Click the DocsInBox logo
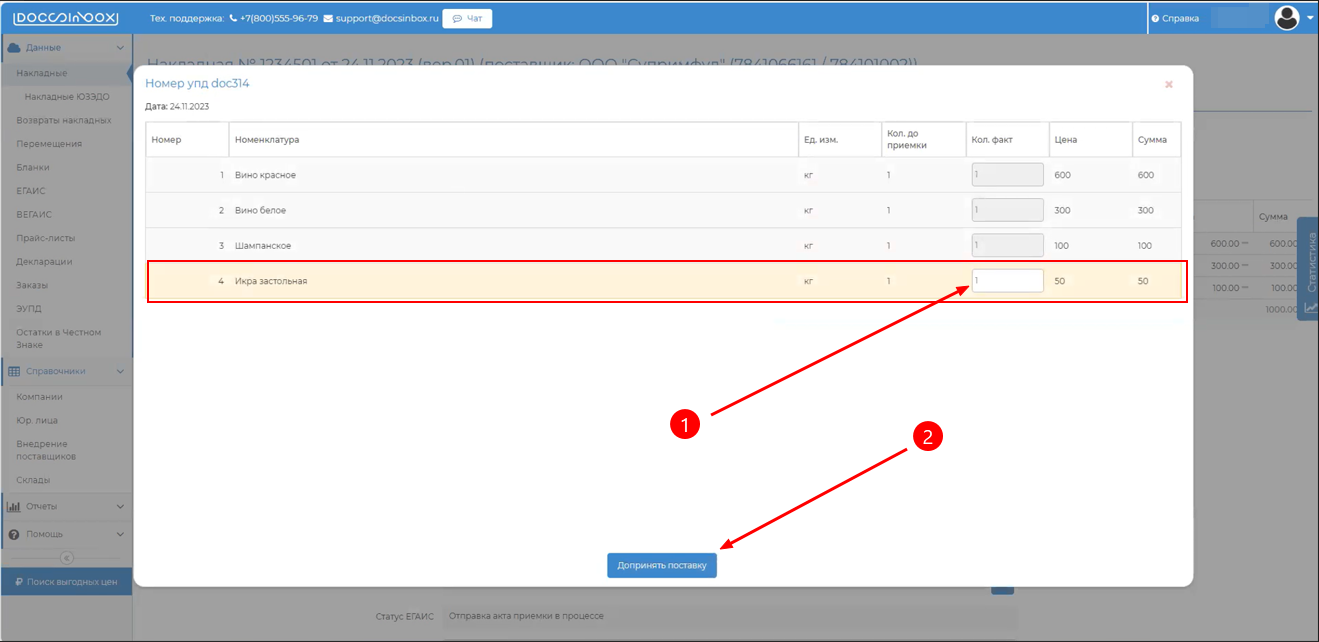Image resolution: width=1319 pixels, height=642 pixels. (65, 18)
